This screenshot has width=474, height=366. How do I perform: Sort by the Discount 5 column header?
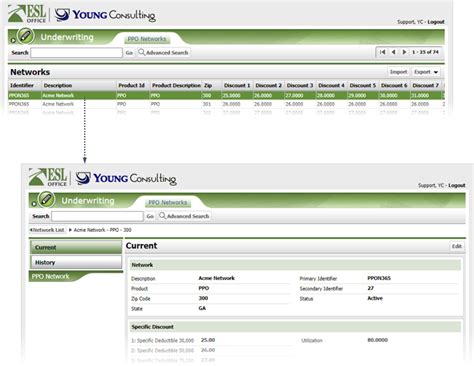(x=363, y=85)
